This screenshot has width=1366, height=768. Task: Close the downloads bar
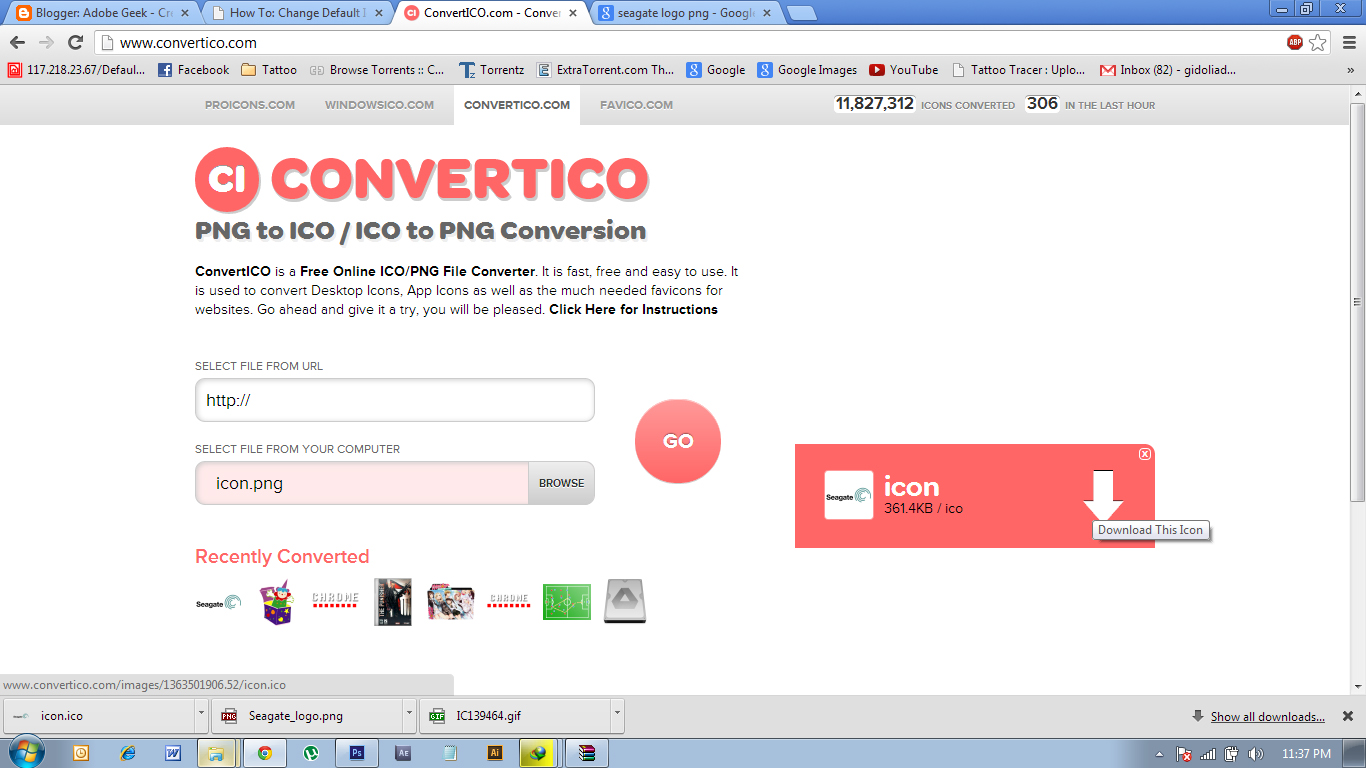point(1348,716)
